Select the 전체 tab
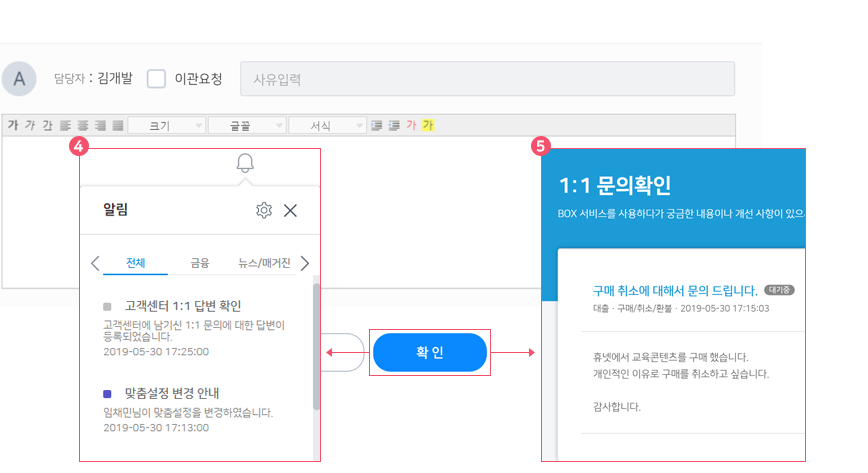The image size is (868, 473). point(136,263)
